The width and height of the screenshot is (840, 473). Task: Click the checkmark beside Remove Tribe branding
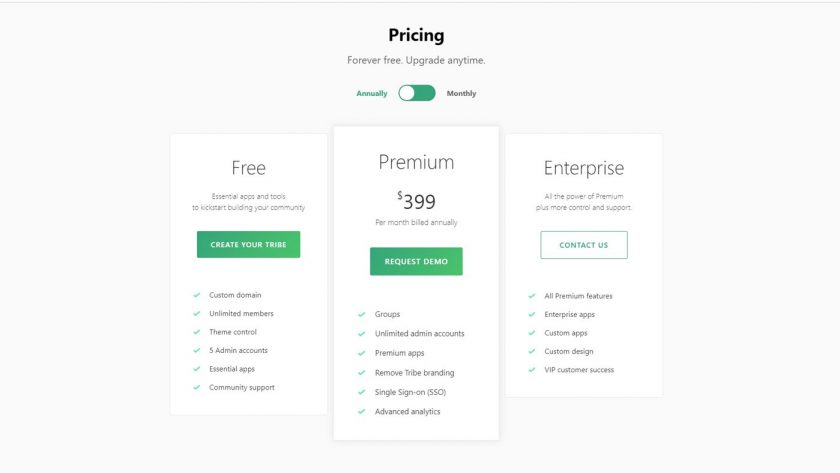coord(362,373)
